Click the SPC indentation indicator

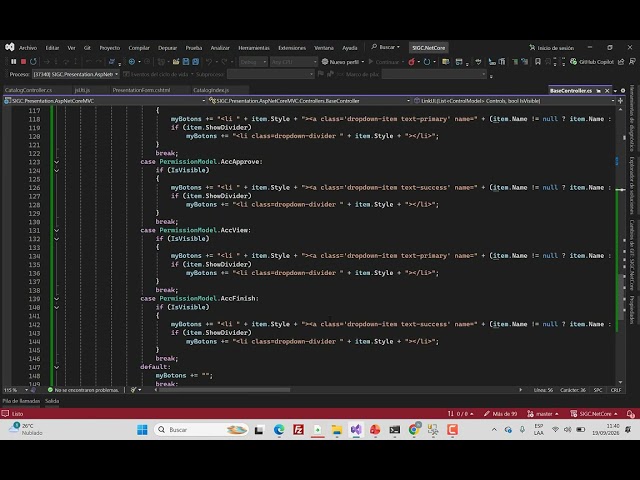coord(598,390)
